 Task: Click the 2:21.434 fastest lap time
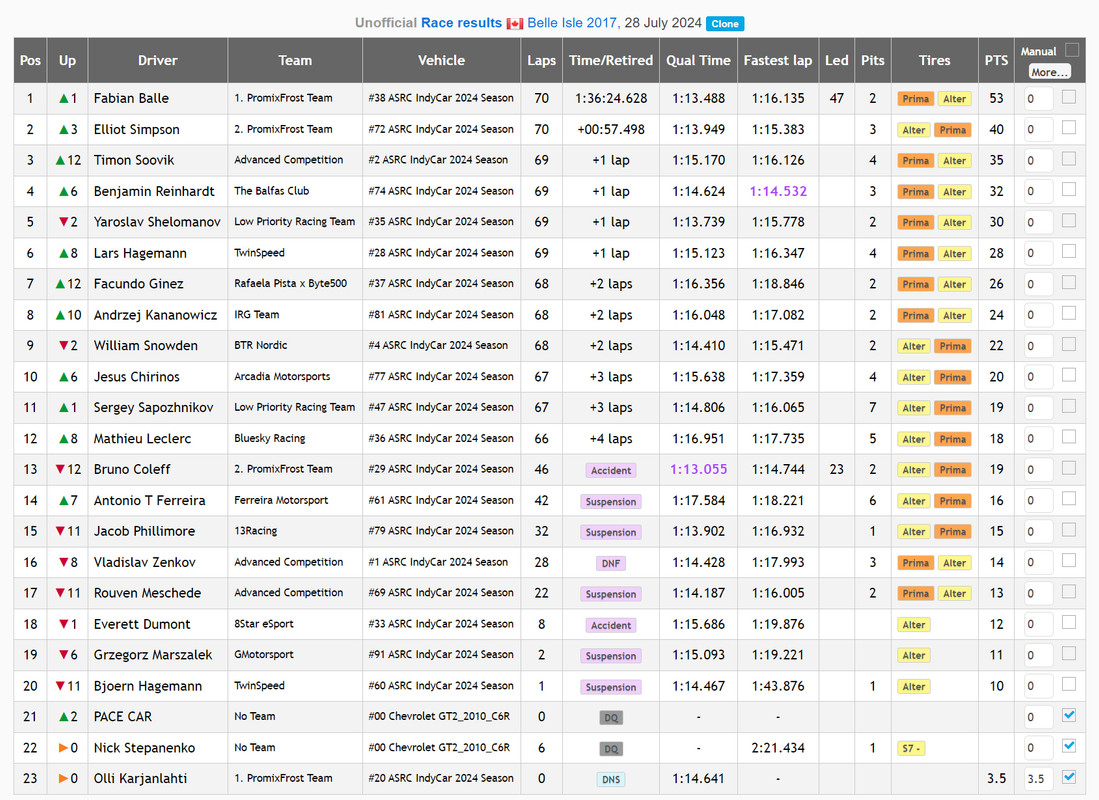pyautogui.click(x=778, y=748)
